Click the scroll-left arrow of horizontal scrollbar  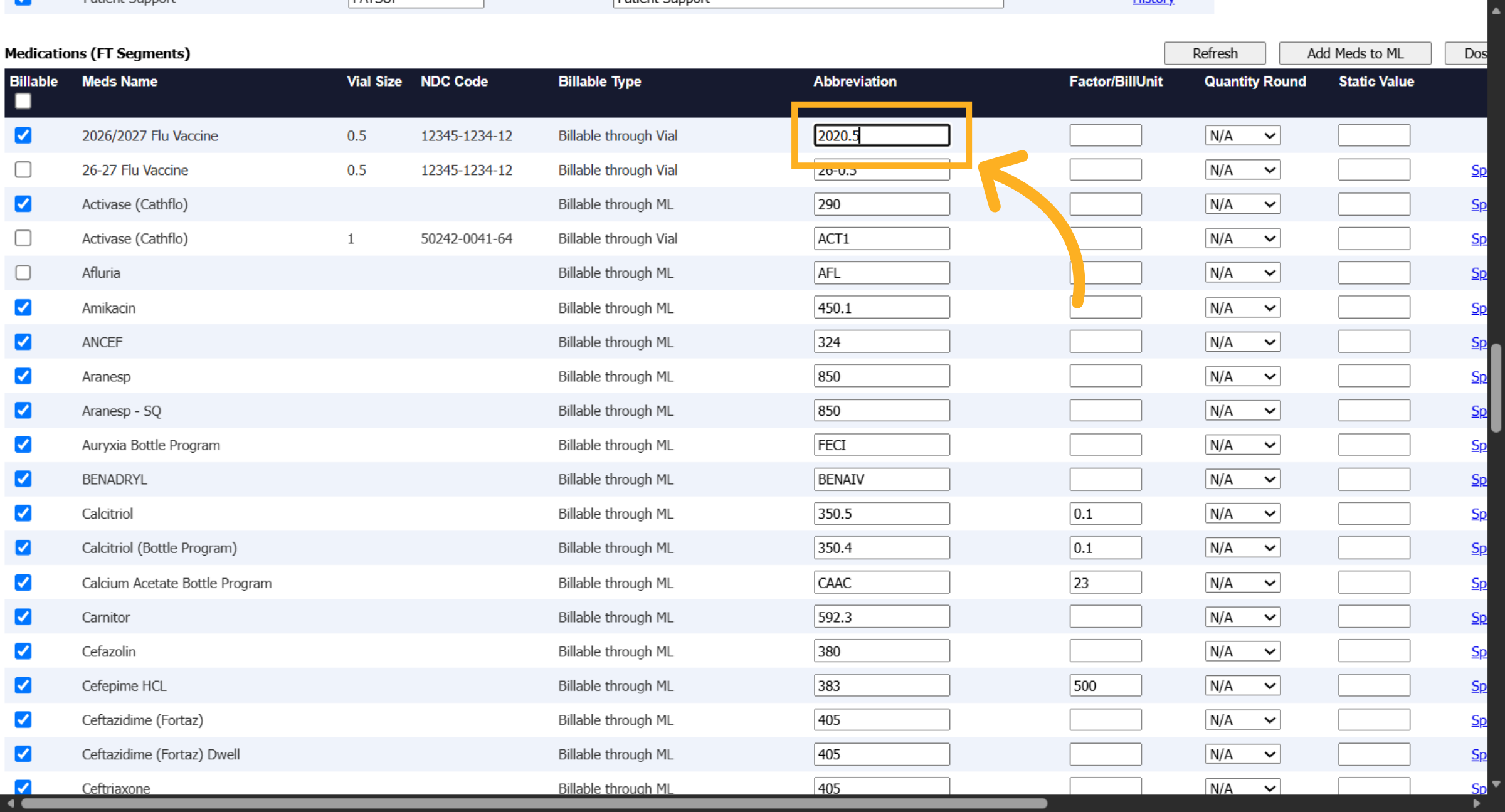[x=10, y=803]
